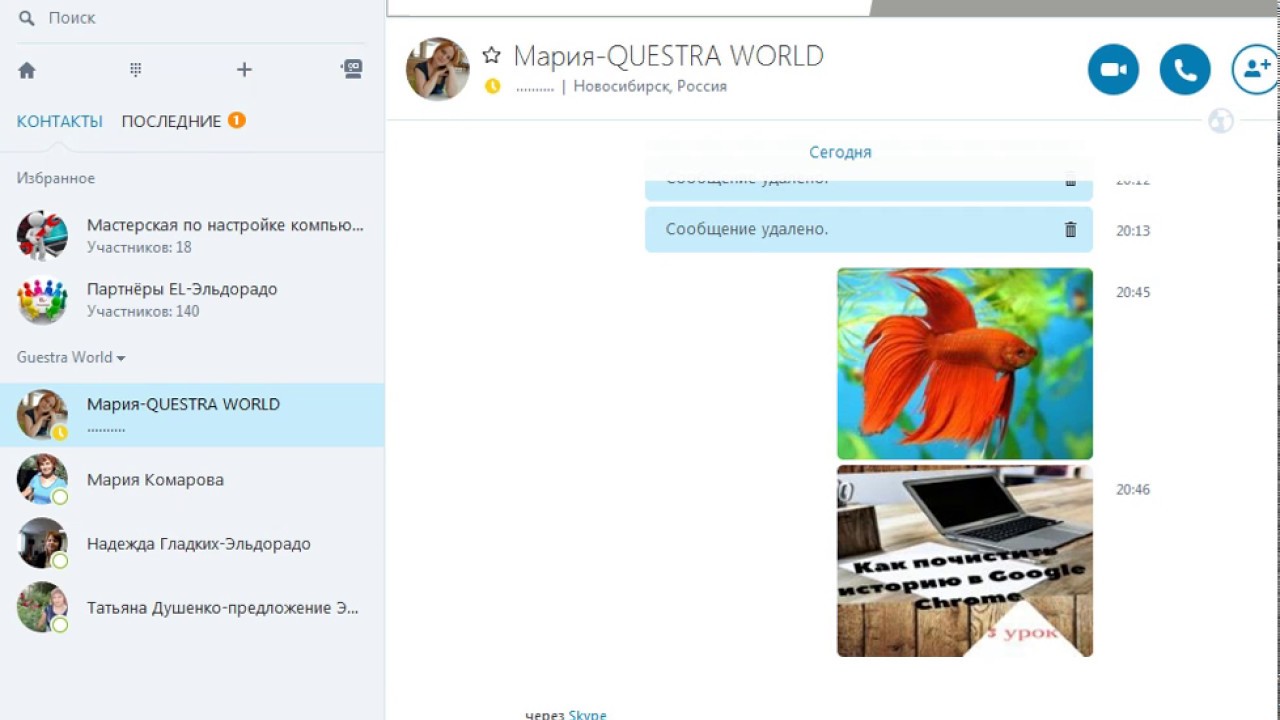The width and height of the screenshot is (1280, 720).
Task: Click the 20:45 timestamp
Action: click(1133, 293)
